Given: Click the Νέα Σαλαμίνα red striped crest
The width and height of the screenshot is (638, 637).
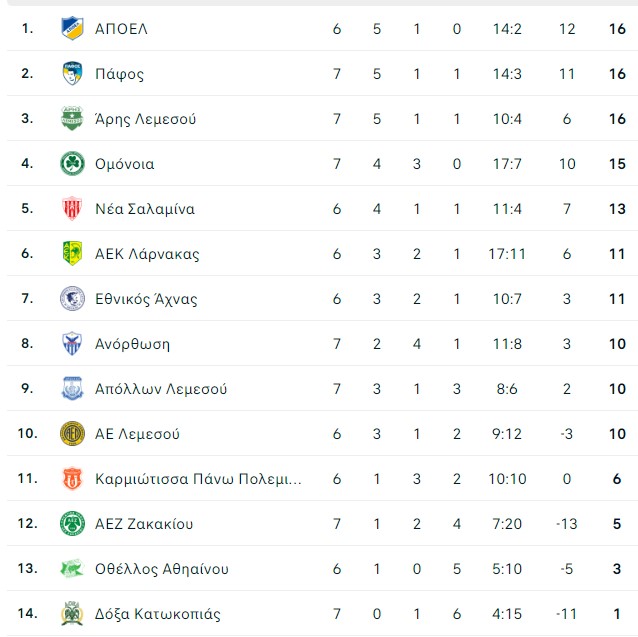Looking at the screenshot, I should [72, 209].
